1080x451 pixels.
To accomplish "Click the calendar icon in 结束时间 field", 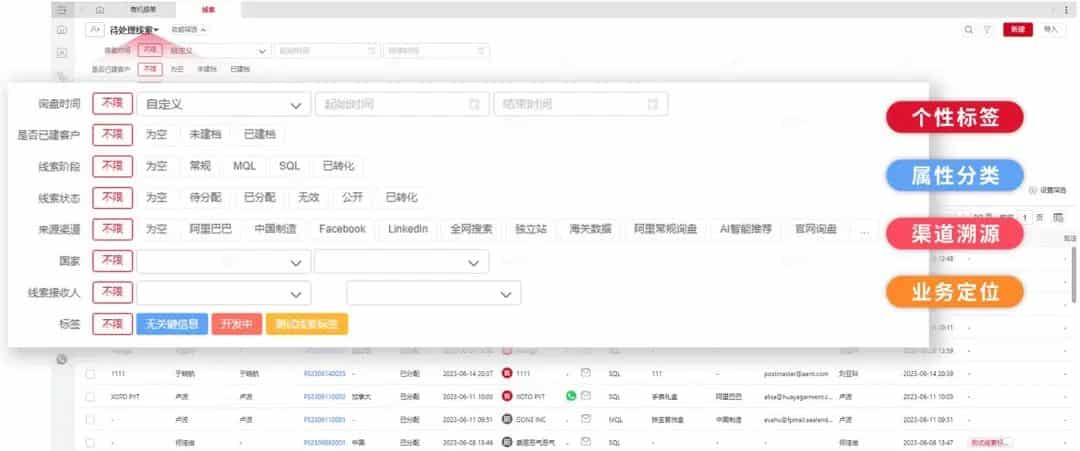I will click(x=652, y=104).
